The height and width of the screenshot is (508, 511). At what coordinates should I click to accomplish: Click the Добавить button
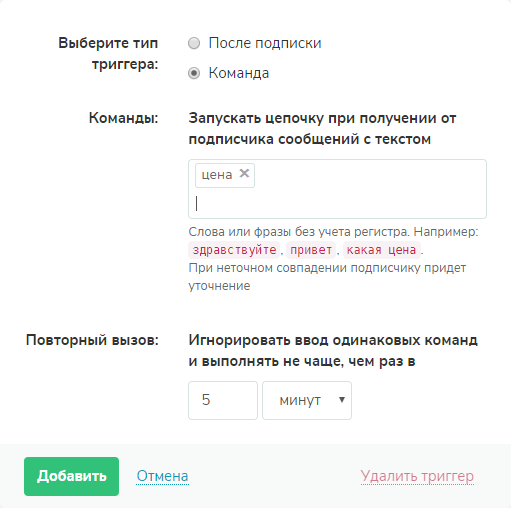click(71, 476)
